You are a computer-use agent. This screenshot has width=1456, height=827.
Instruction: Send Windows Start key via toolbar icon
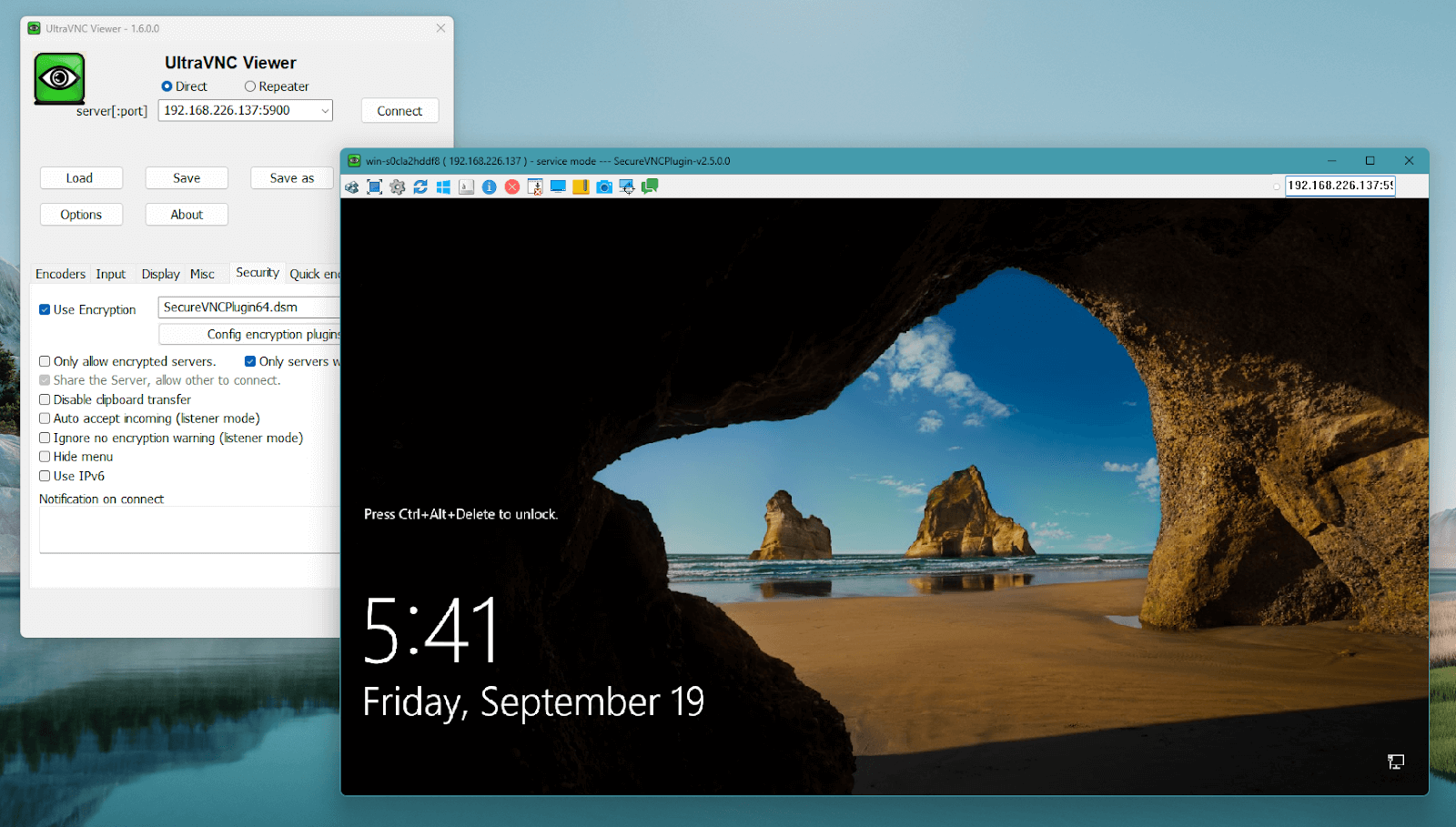443,187
